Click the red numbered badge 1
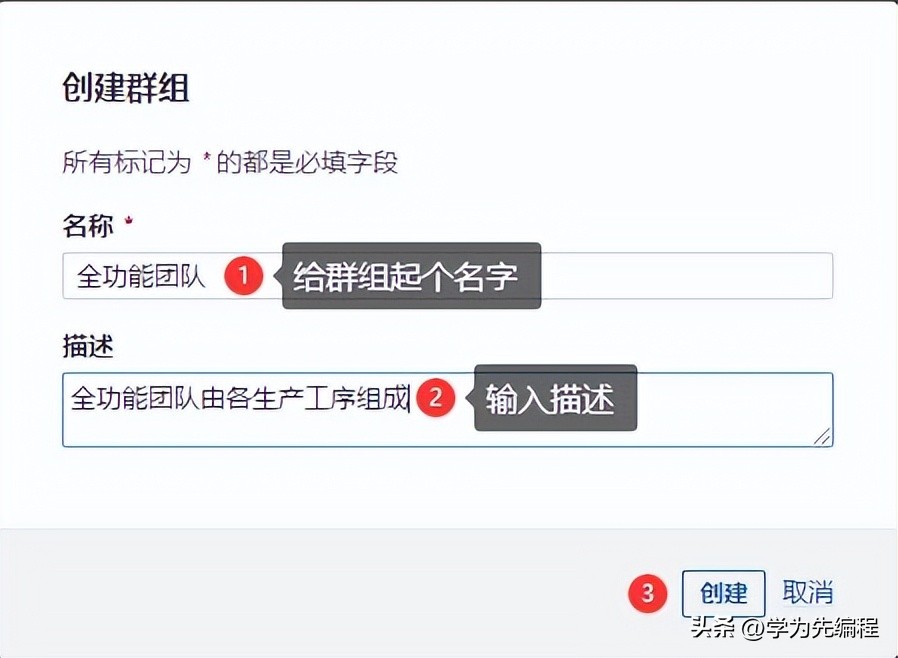 click(242, 277)
